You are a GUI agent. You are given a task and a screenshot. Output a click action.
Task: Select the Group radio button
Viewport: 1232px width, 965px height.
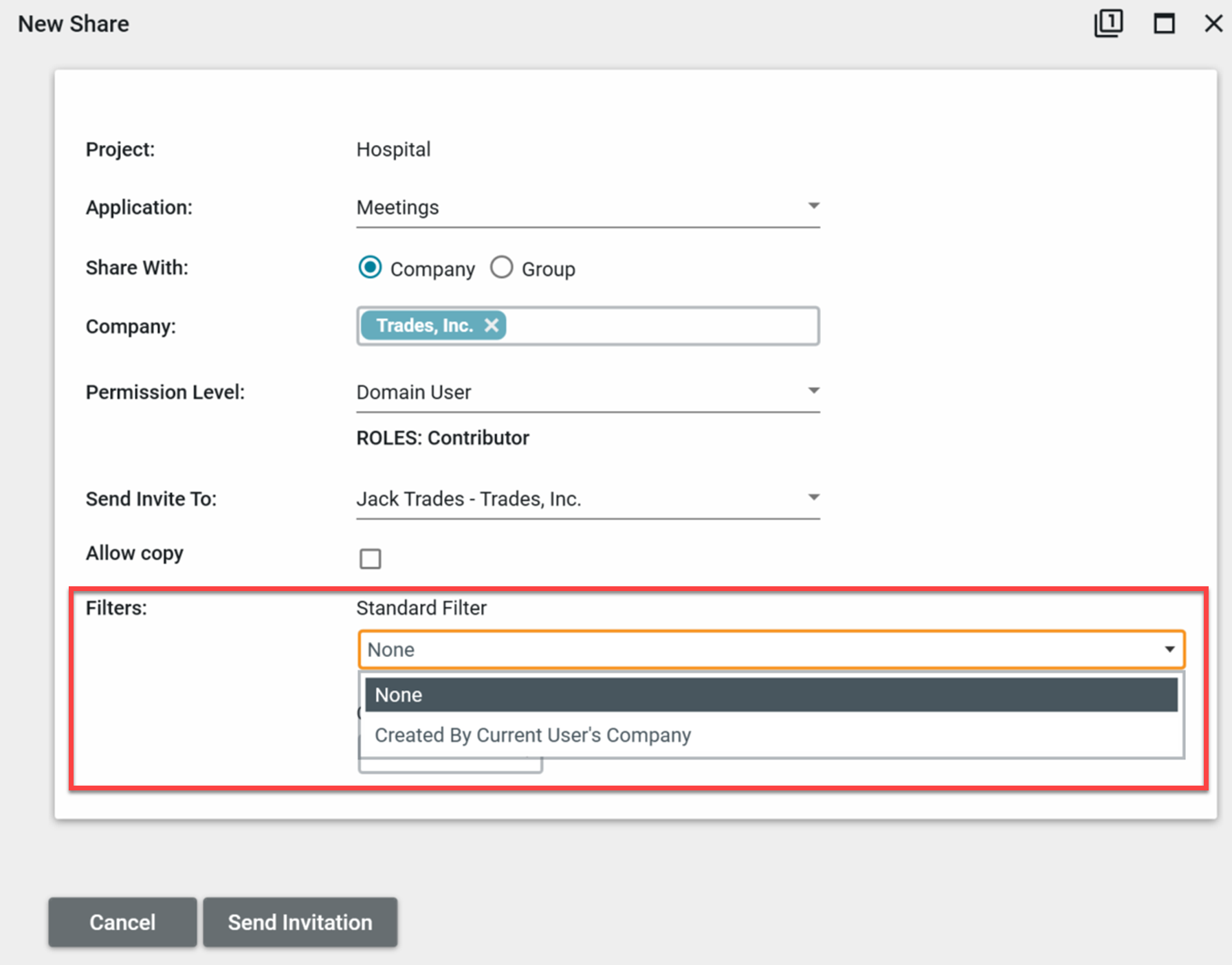click(x=501, y=267)
